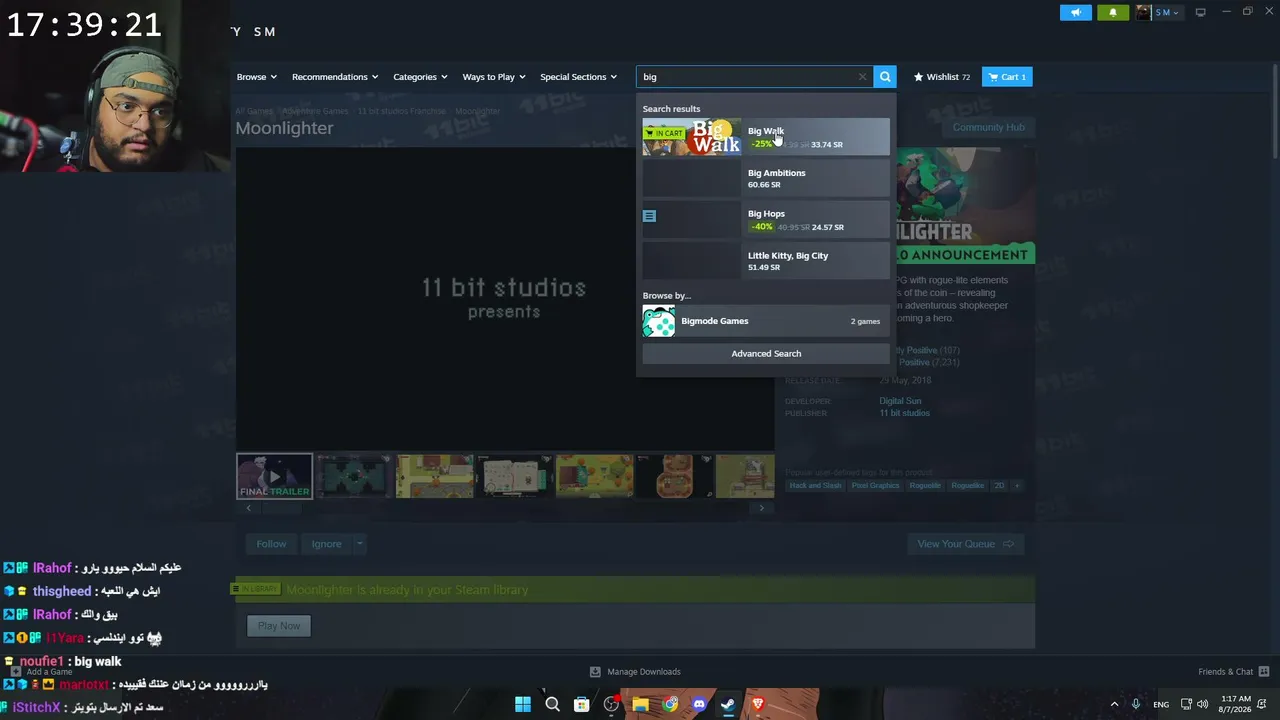Open the Categories dropdown

point(420,77)
